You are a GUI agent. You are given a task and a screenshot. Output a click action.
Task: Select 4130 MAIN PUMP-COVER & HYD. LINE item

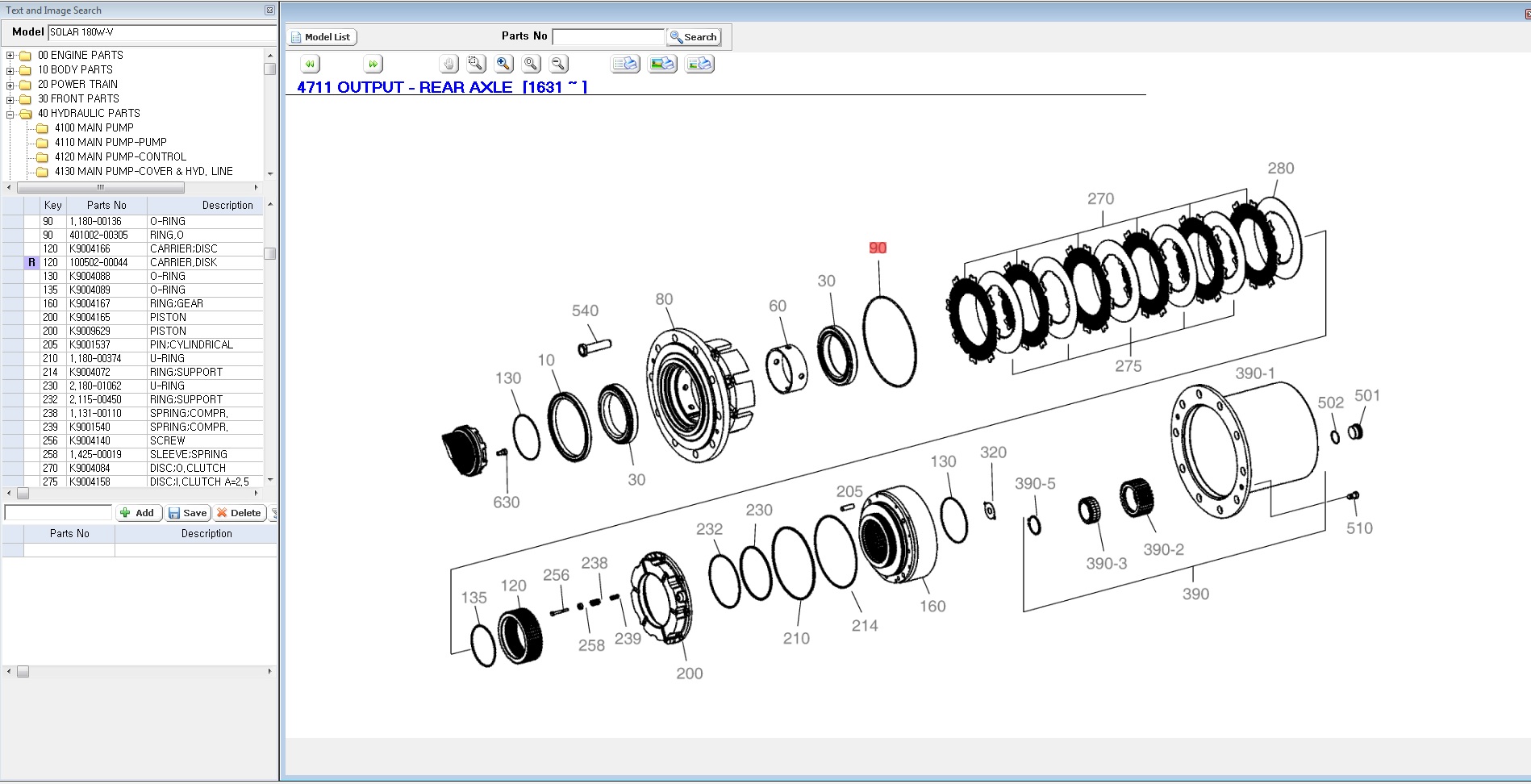(x=144, y=172)
